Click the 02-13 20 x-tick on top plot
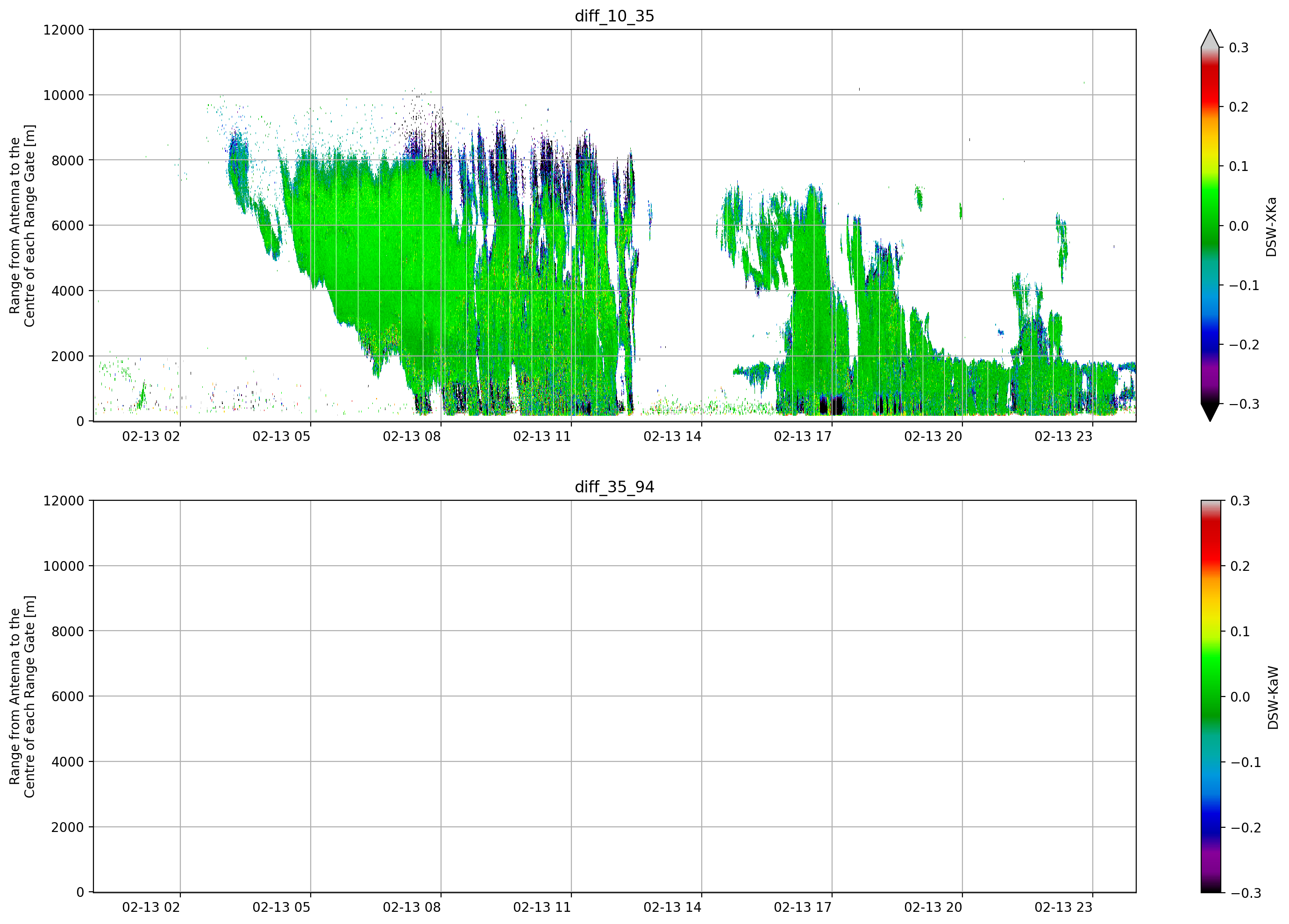The image size is (1289, 924). tap(933, 436)
